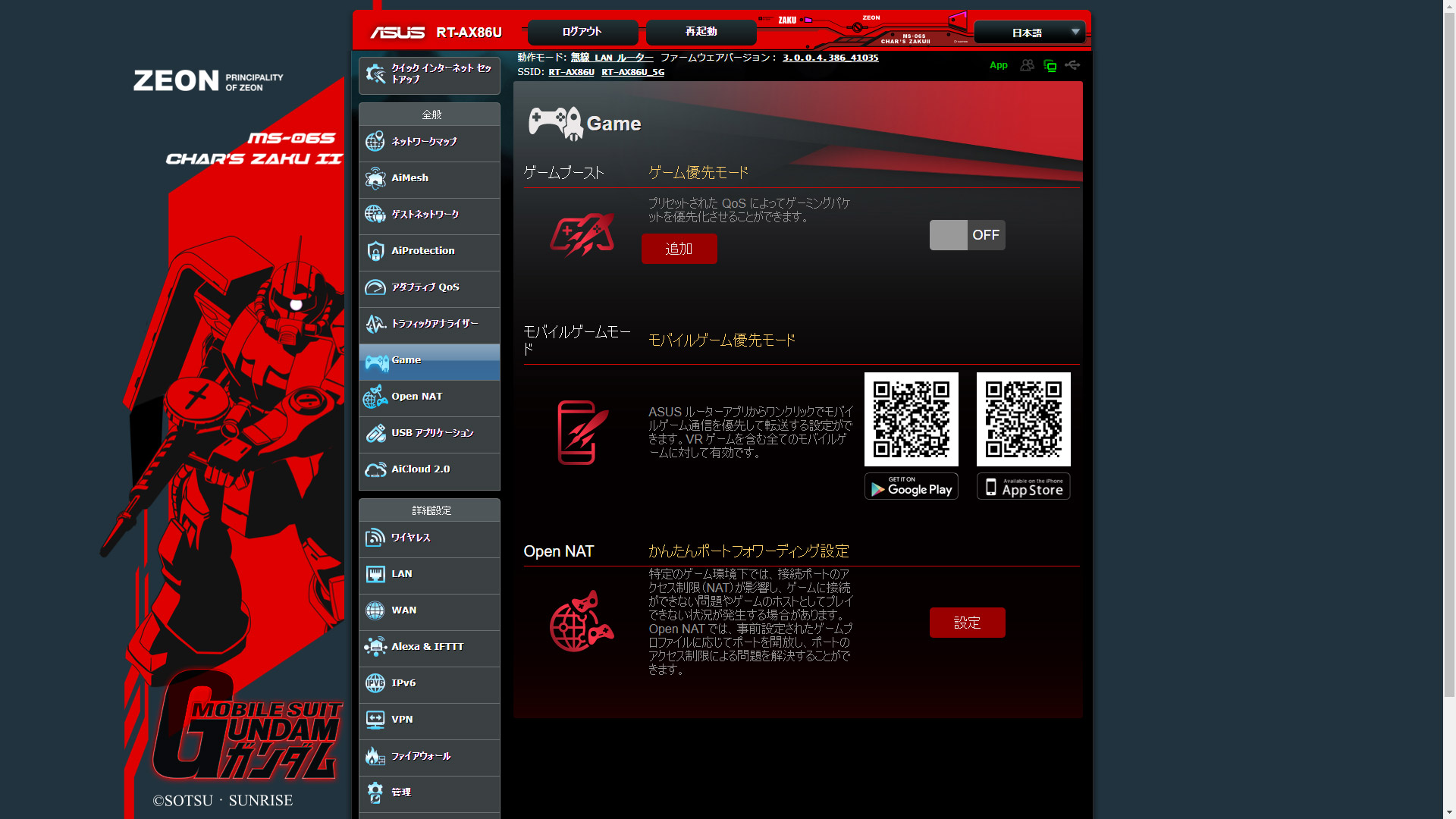Open the 日本語 language dropdown
The image size is (1456, 819).
click(1029, 33)
